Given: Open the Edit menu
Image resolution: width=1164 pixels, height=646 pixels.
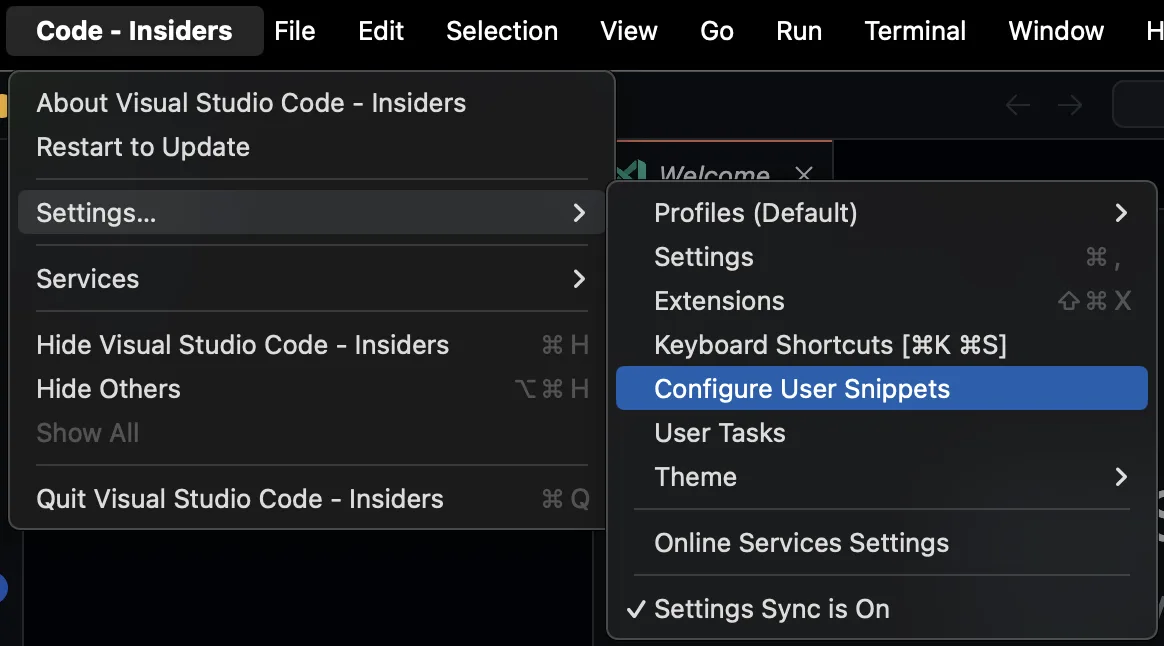Looking at the screenshot, I should pos(381,31).
